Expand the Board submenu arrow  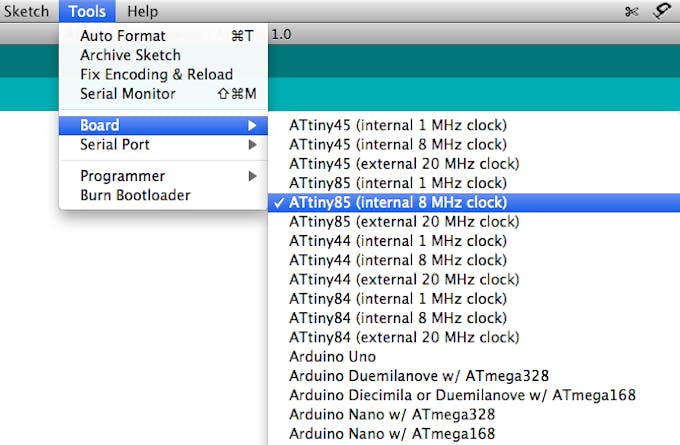252,125
